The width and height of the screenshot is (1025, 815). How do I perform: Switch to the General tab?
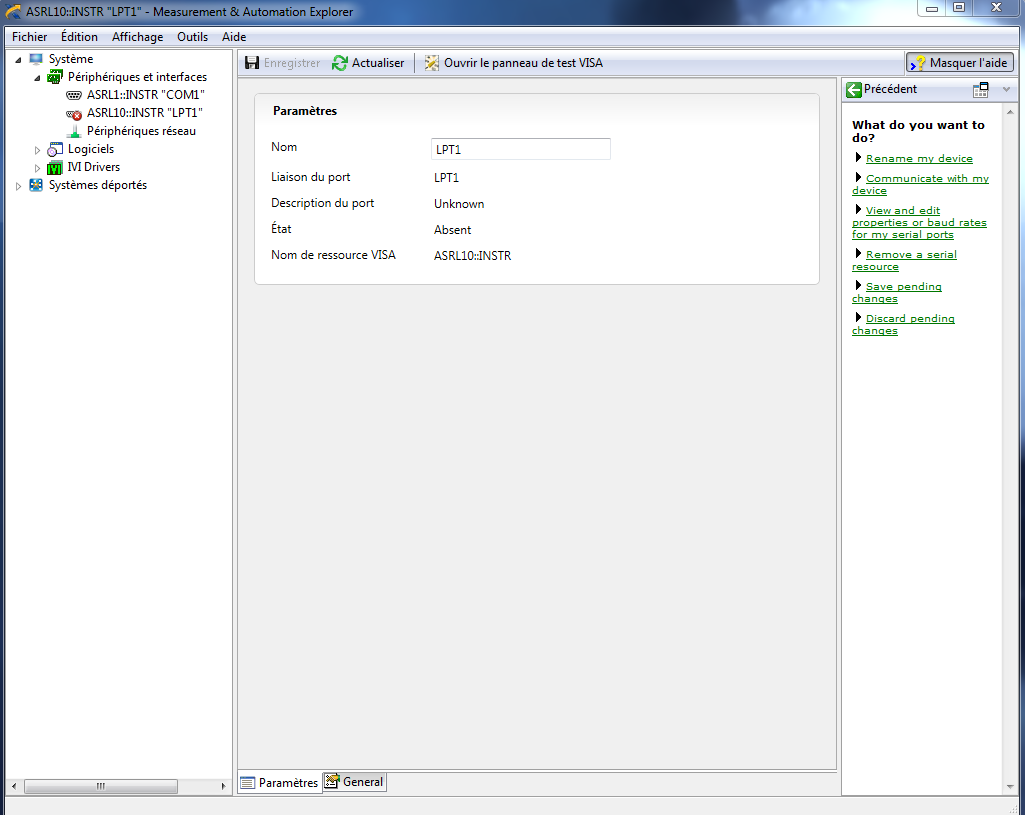coord(354,782)
